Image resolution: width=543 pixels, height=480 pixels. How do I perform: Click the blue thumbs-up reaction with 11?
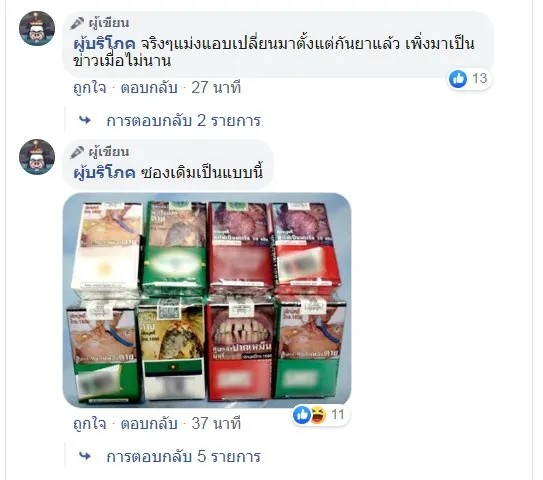point(302,415)
